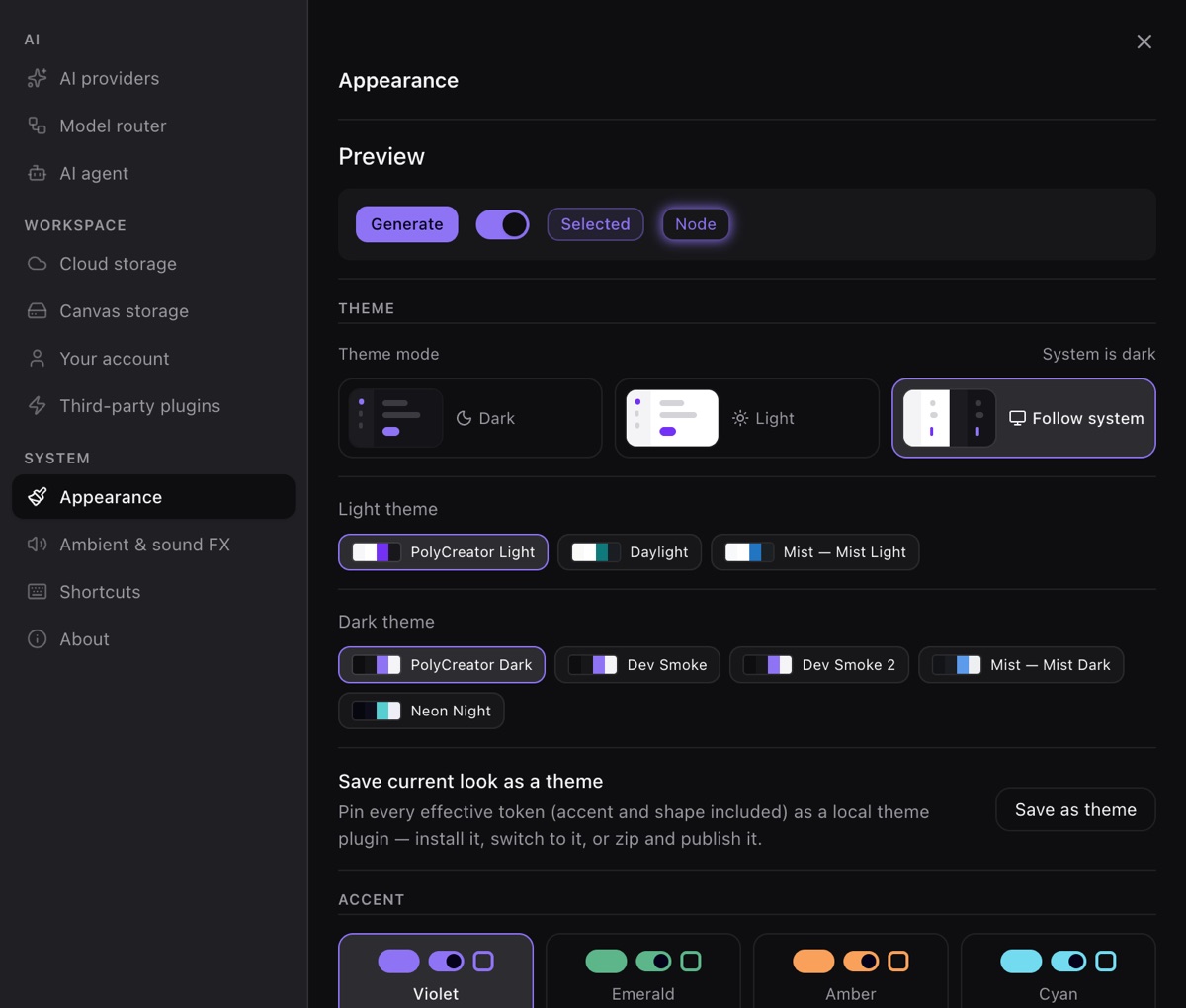The image size is (1186, 1008).
Task: Pick the Amber accent color
Action: (x=851, y=971)
